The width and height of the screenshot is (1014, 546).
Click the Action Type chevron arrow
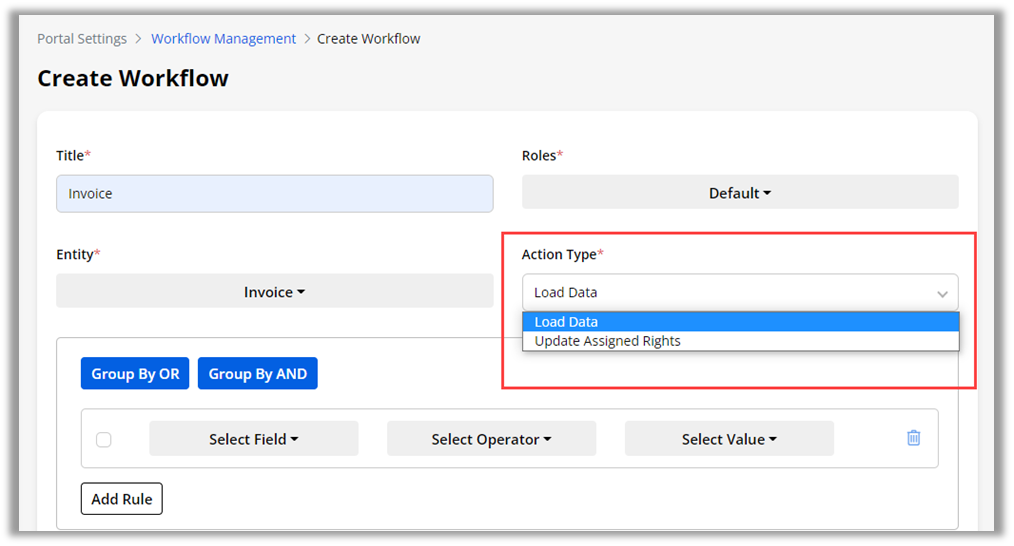[x=941, y=293]
